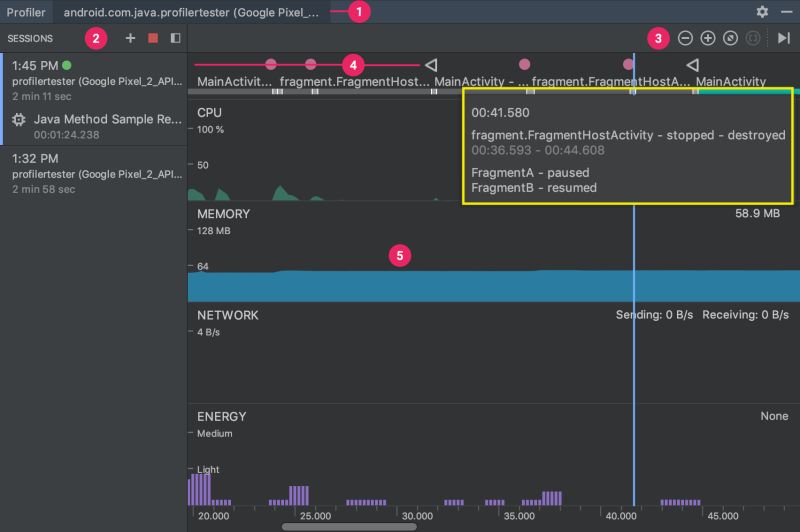Click the back-key triangle event after fragment.FragmentHost

tap(431, 65)
